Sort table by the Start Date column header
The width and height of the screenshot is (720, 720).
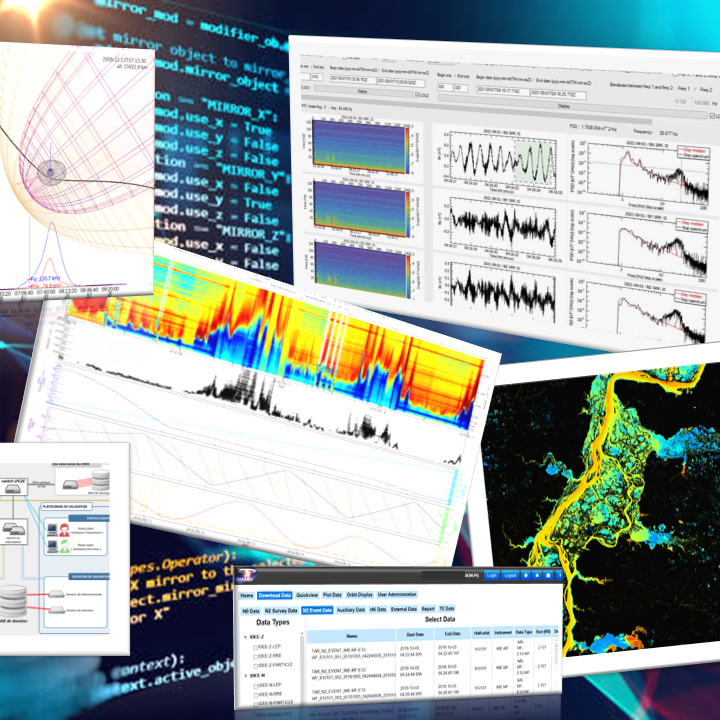coord(415,635)
